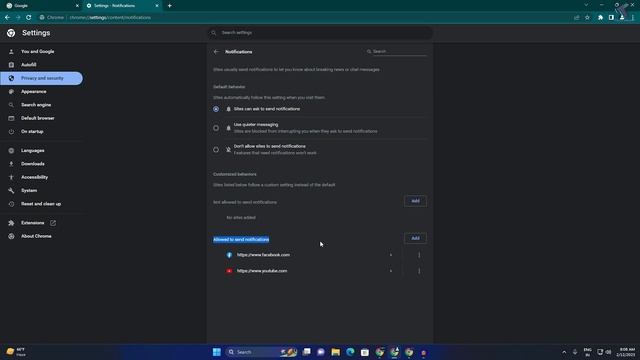This screenshot has height=360, width=640.
Task: Add site to Not allowed list
Action: (415, 201)
